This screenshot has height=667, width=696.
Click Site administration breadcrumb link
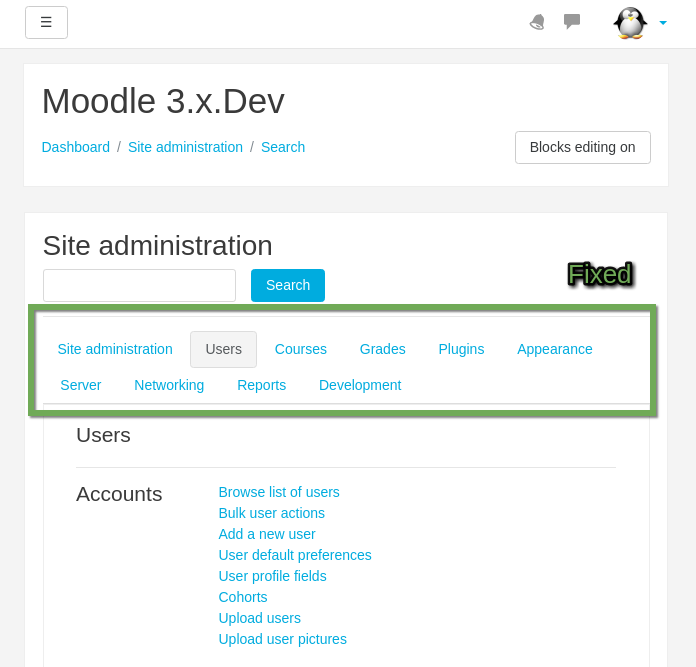185,147
